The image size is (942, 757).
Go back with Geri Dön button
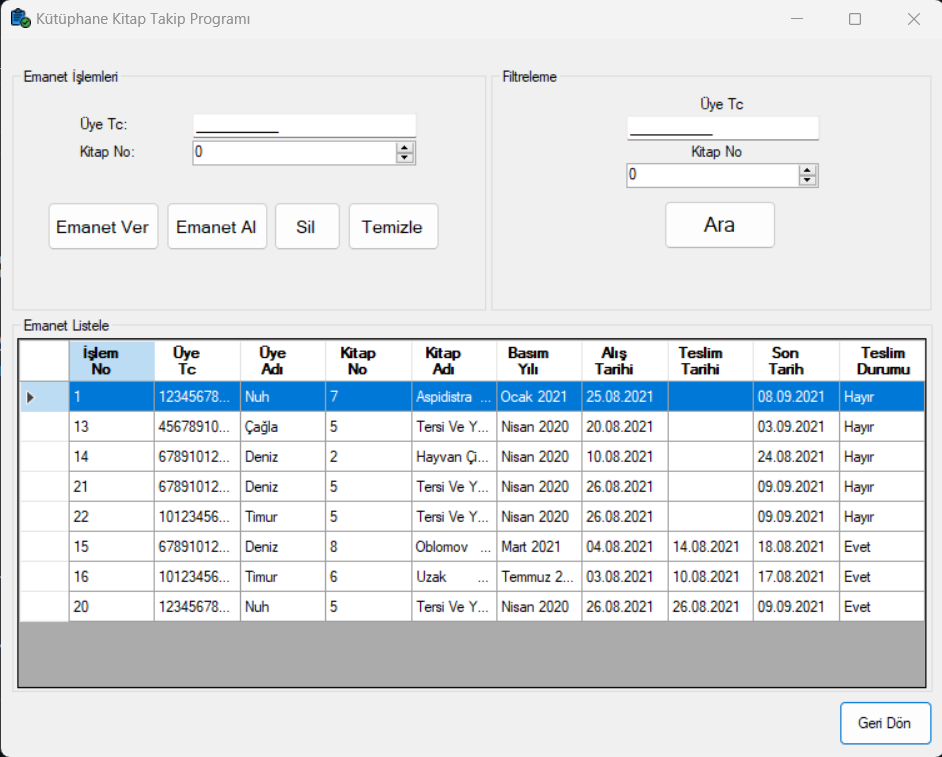tap(885, 723)
